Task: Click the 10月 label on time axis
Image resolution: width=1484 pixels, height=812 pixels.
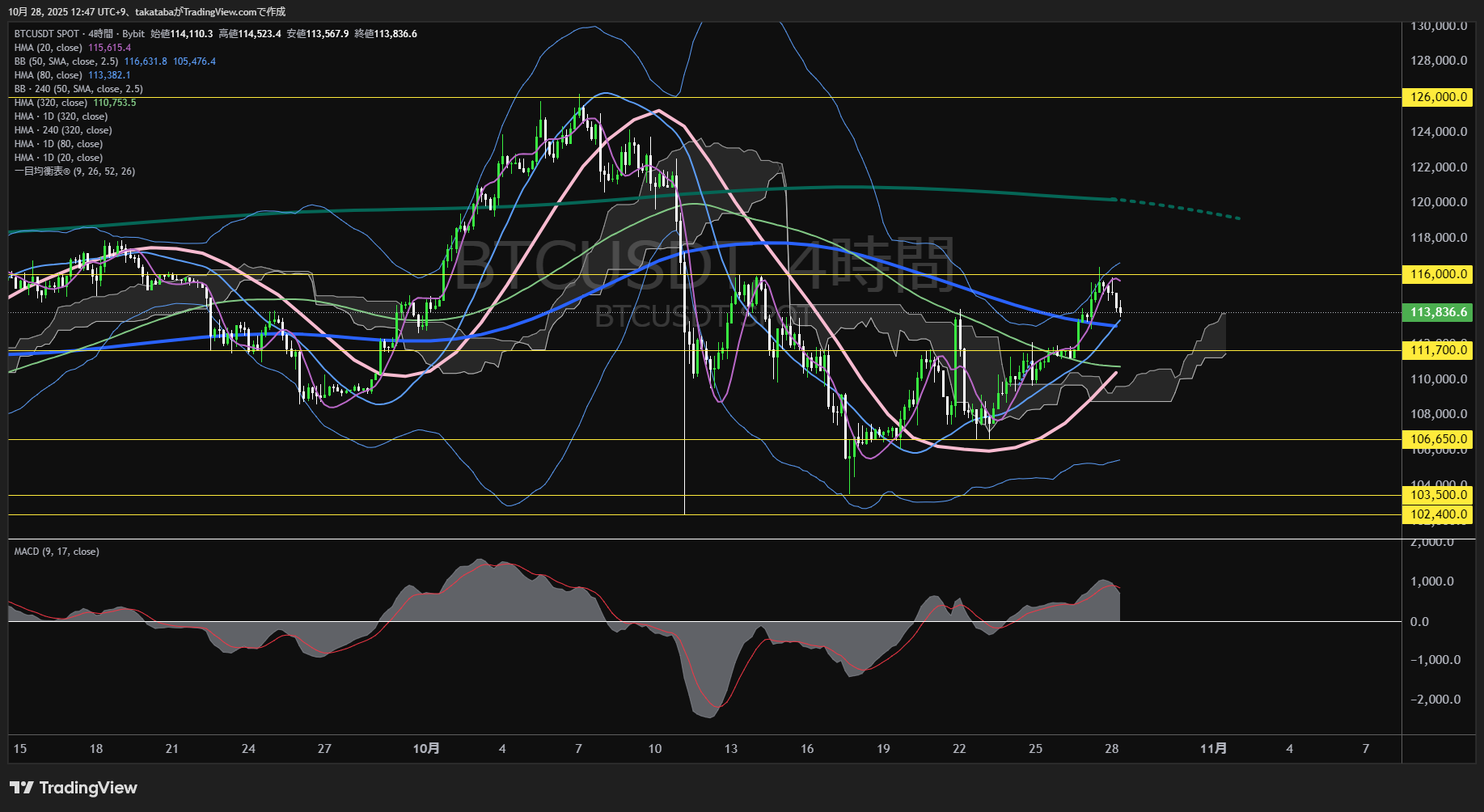Action: point(426,749)
